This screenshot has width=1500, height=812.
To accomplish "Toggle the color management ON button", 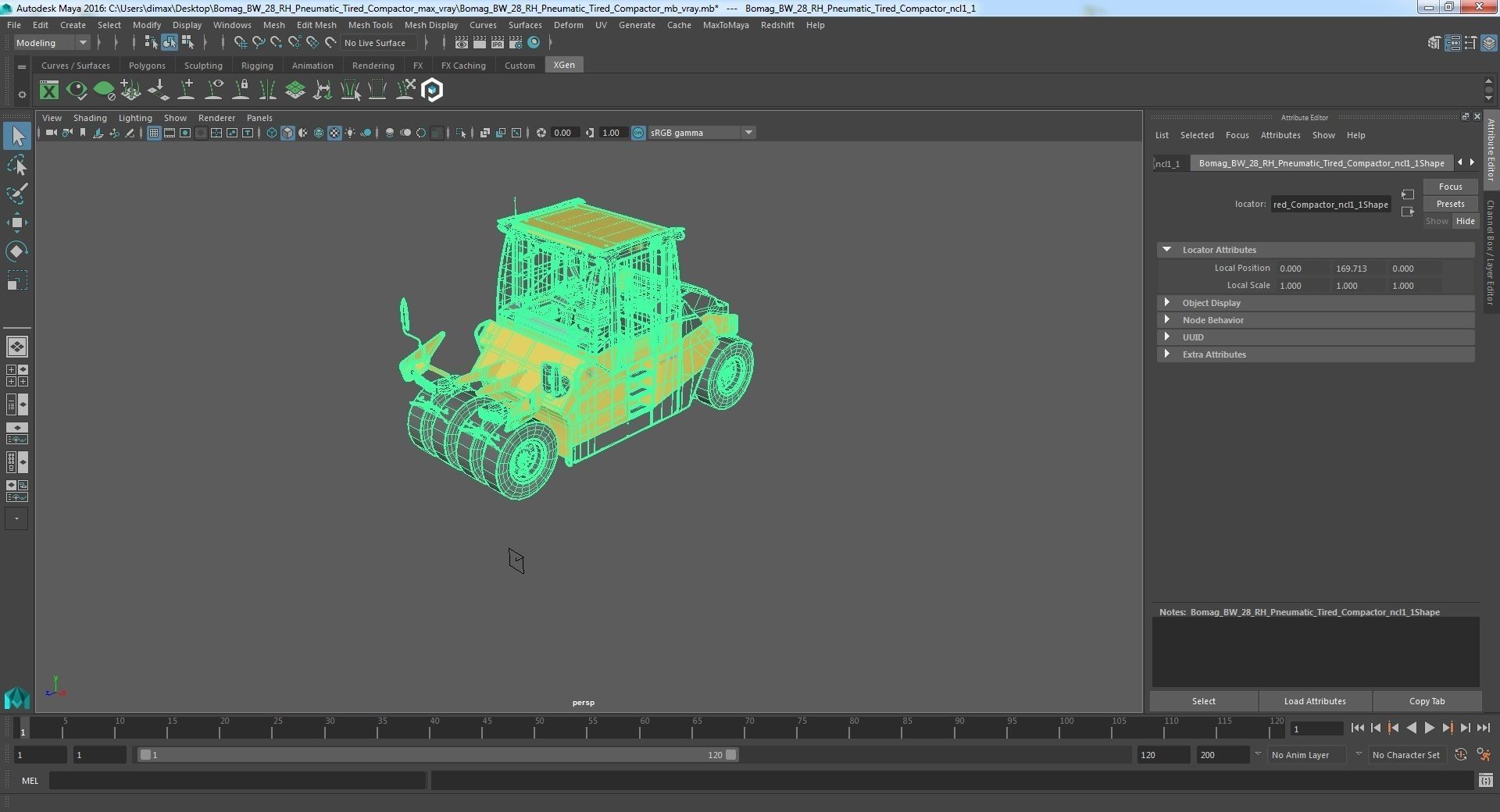I will 638,133.
